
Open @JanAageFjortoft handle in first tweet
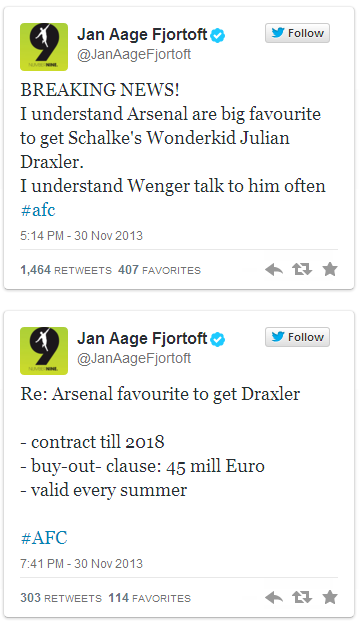coord(134,54)
